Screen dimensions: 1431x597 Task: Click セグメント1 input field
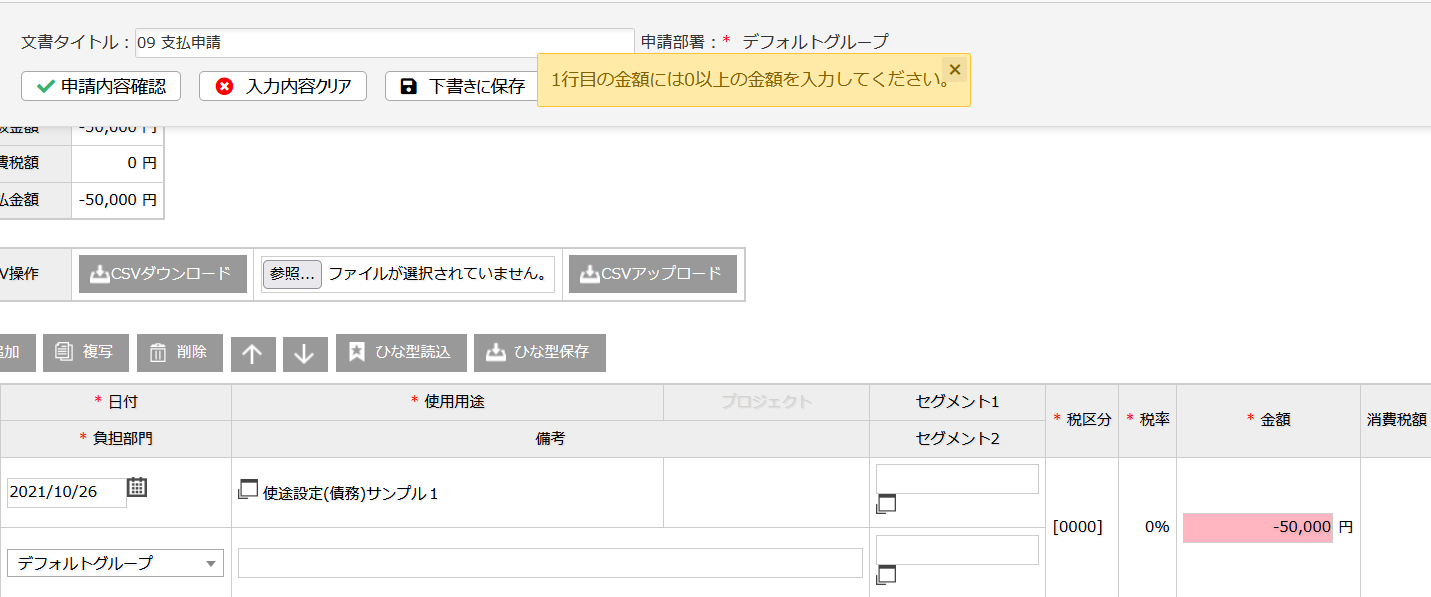(x=957, y=479)
